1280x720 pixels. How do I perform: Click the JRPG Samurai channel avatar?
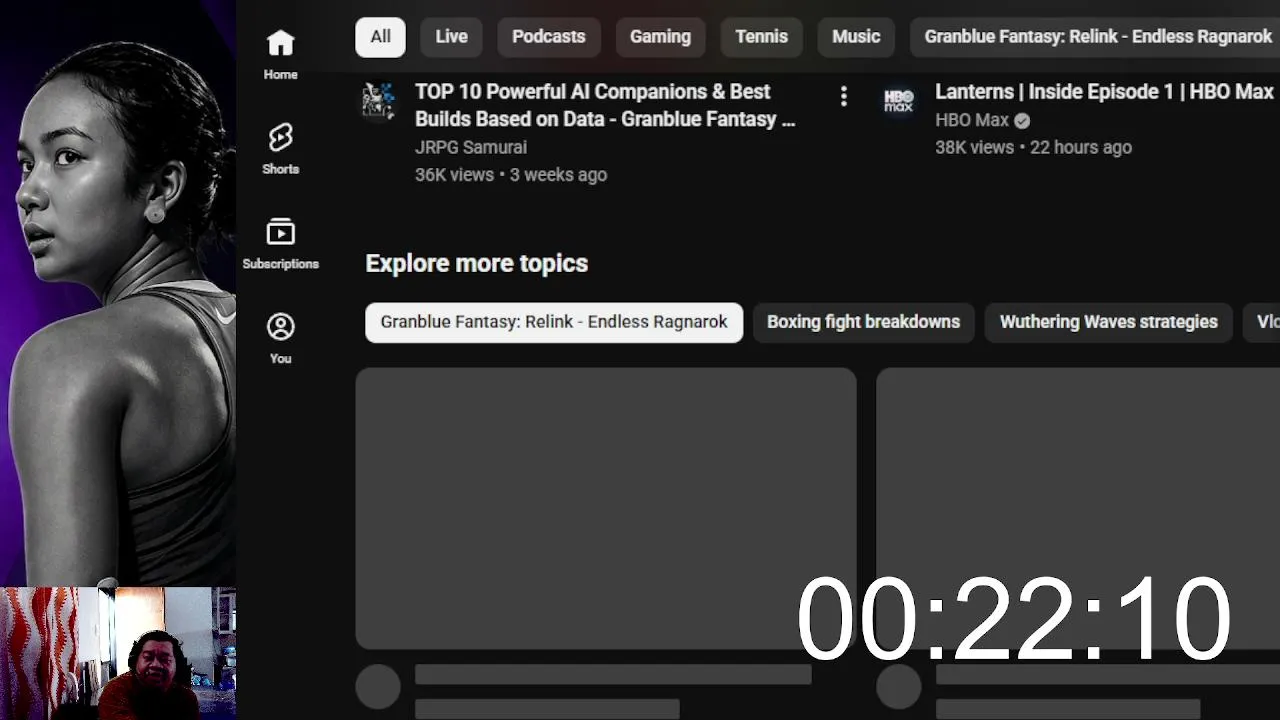pos(378,101)
